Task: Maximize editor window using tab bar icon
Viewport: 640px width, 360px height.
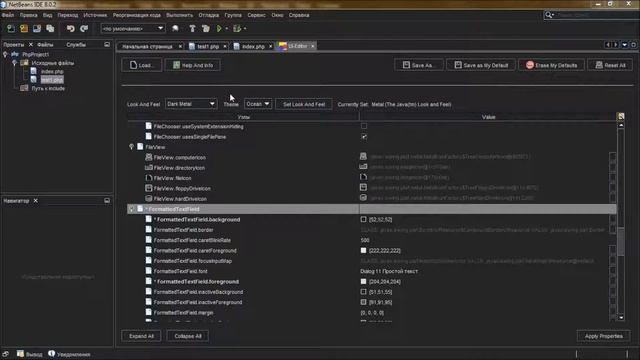Action: pos(633,45)
